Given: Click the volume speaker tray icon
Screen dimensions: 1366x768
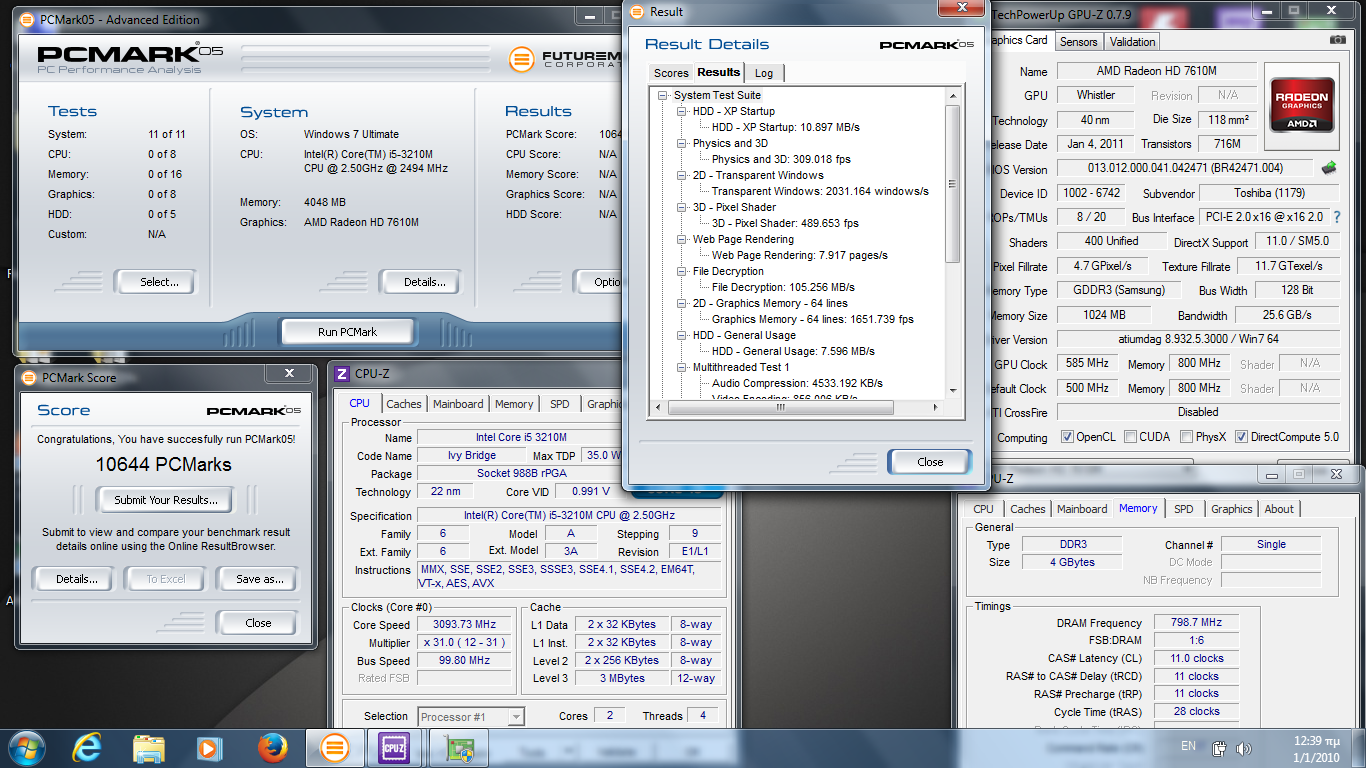Looking at the screenshot, I should point(1244,748).
